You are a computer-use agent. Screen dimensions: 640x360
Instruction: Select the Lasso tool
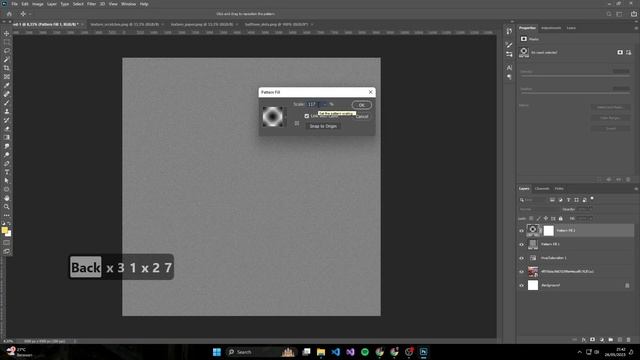[x=7, y=51]
